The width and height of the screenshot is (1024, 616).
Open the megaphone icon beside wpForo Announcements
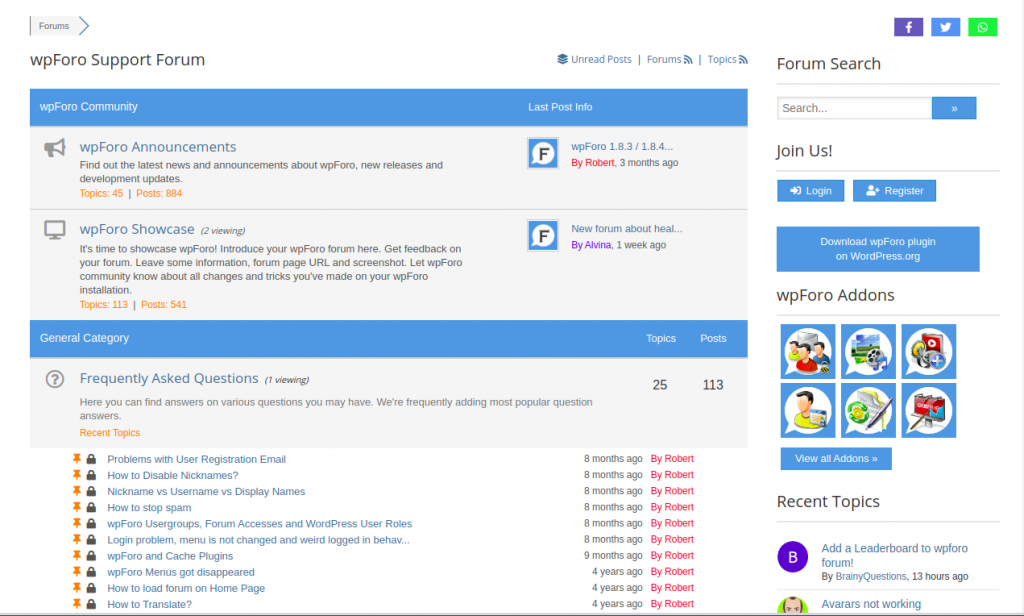pos(55,148)
